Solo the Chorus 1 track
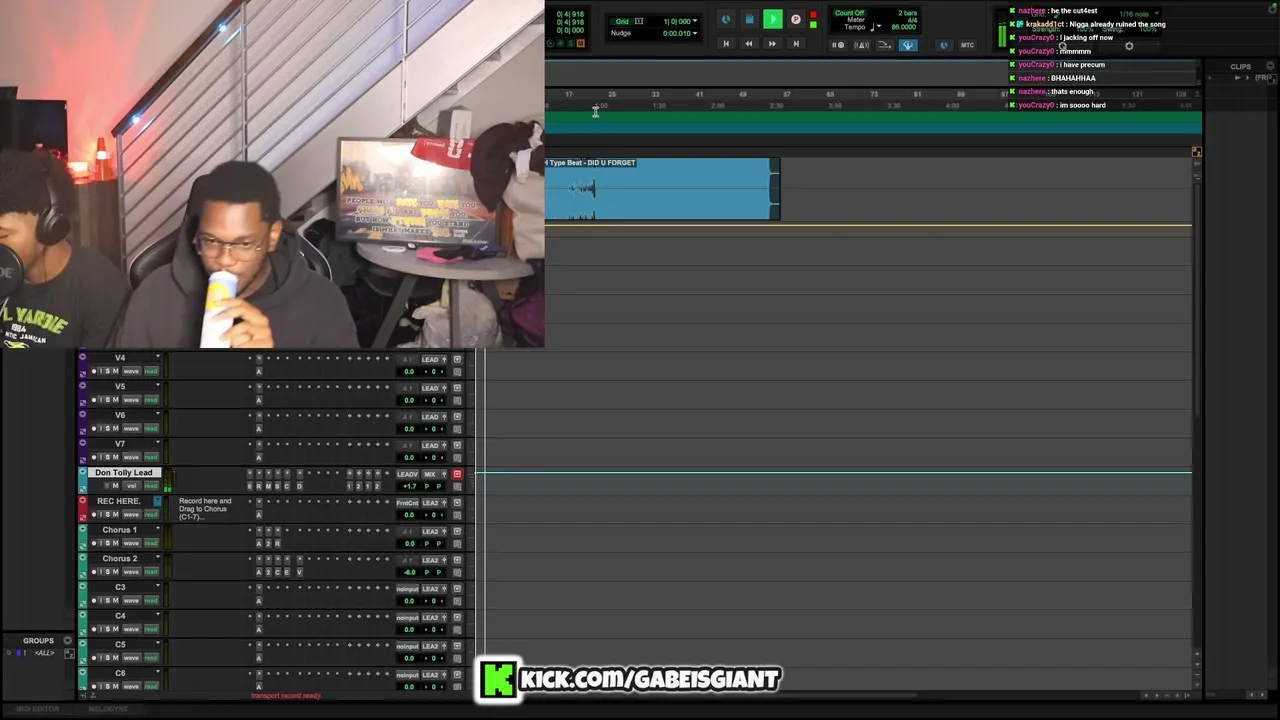This screenshot has width=1280, height=720. pyautogui.click(x=107, y=544)
